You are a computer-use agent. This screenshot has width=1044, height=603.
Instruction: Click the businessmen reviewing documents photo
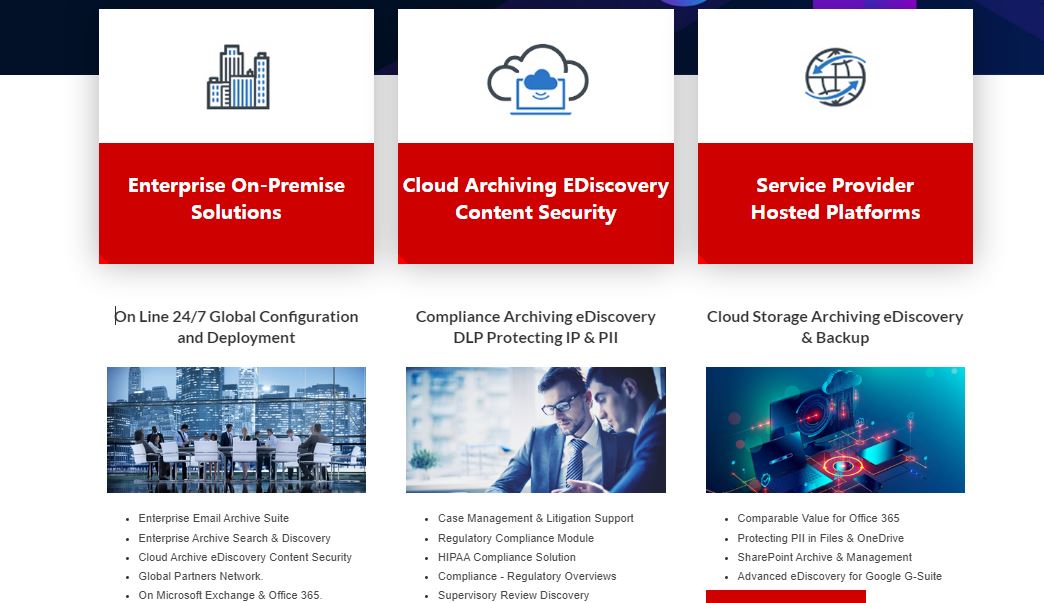(x=536, y=429)
